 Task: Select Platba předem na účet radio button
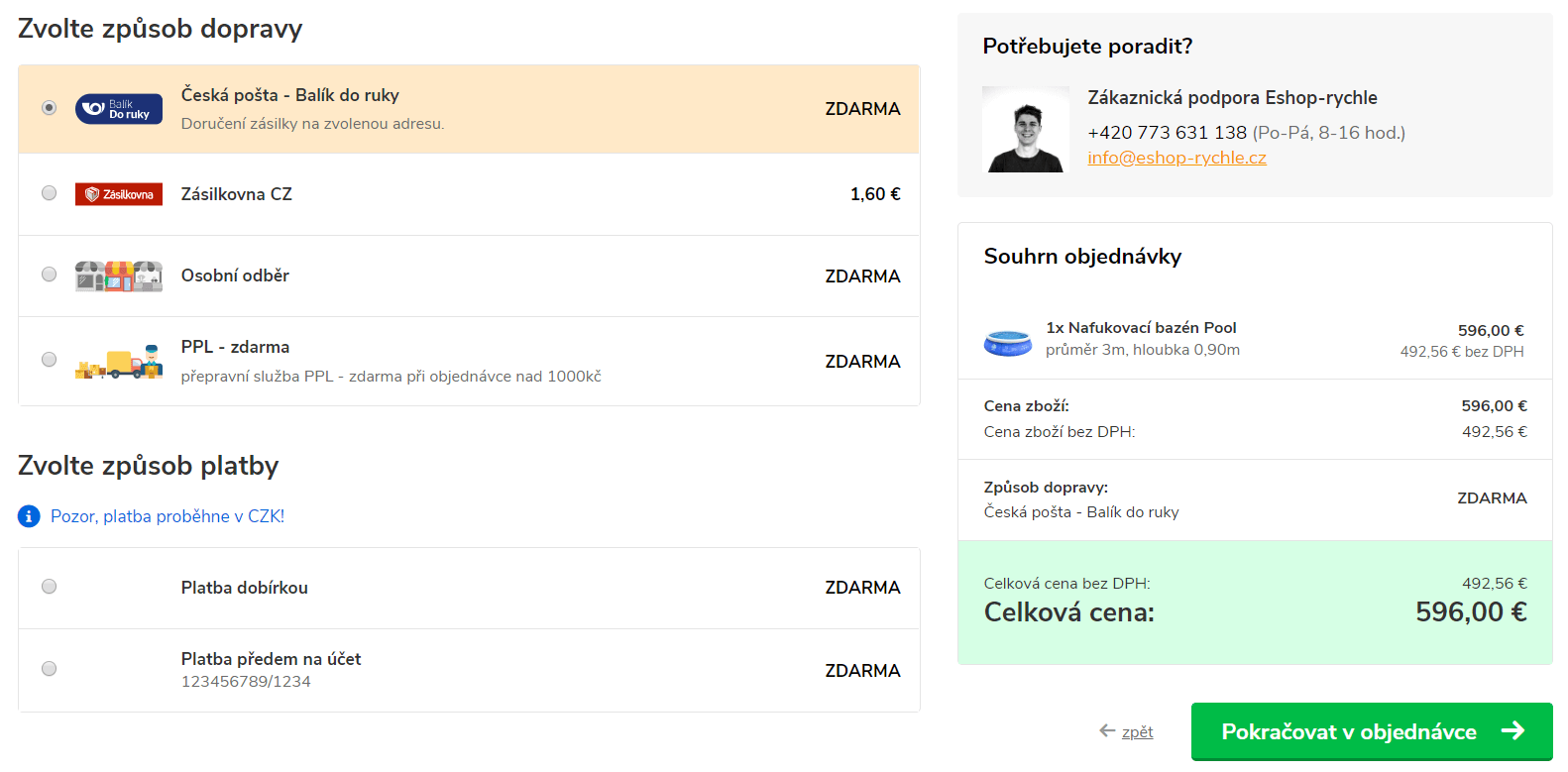coord(49,669)
